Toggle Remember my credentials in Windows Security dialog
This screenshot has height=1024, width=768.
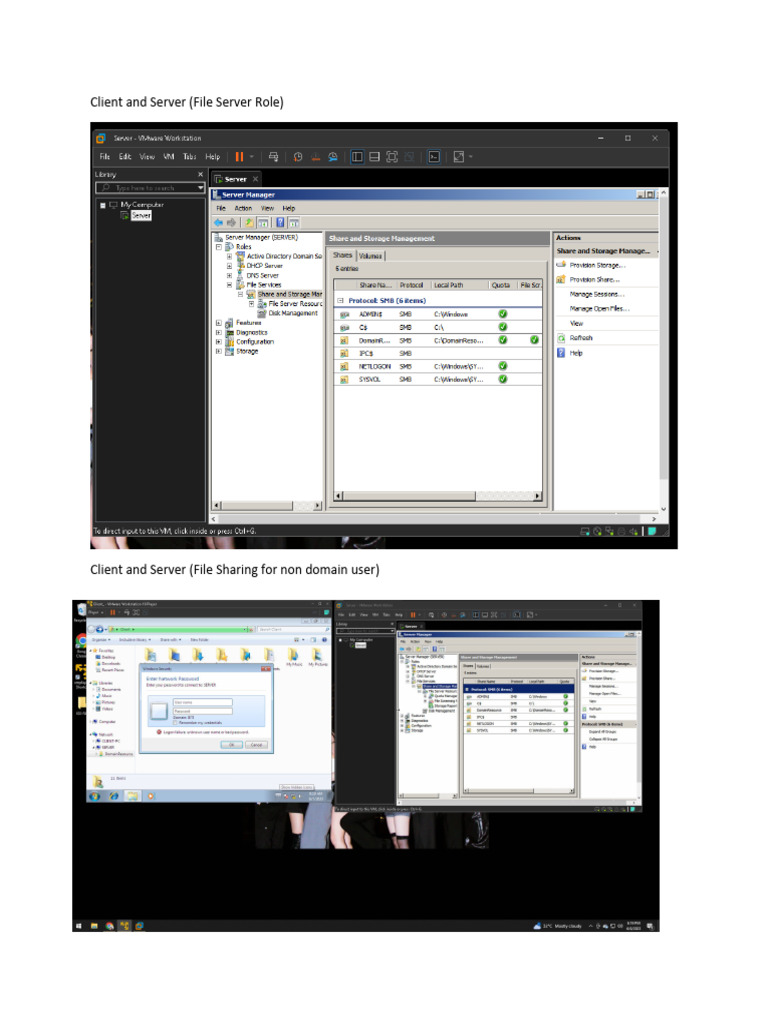(x=175, y=722)
